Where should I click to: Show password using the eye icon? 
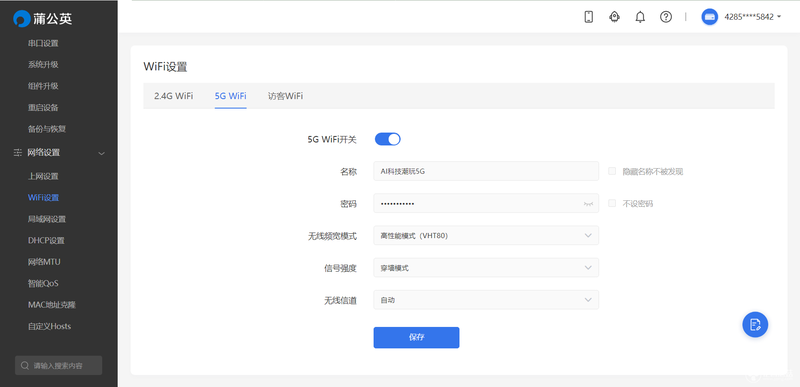588,203
